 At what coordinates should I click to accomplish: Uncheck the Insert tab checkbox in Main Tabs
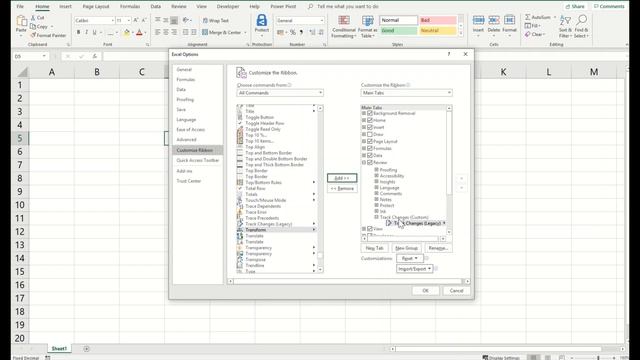(370, 127)
